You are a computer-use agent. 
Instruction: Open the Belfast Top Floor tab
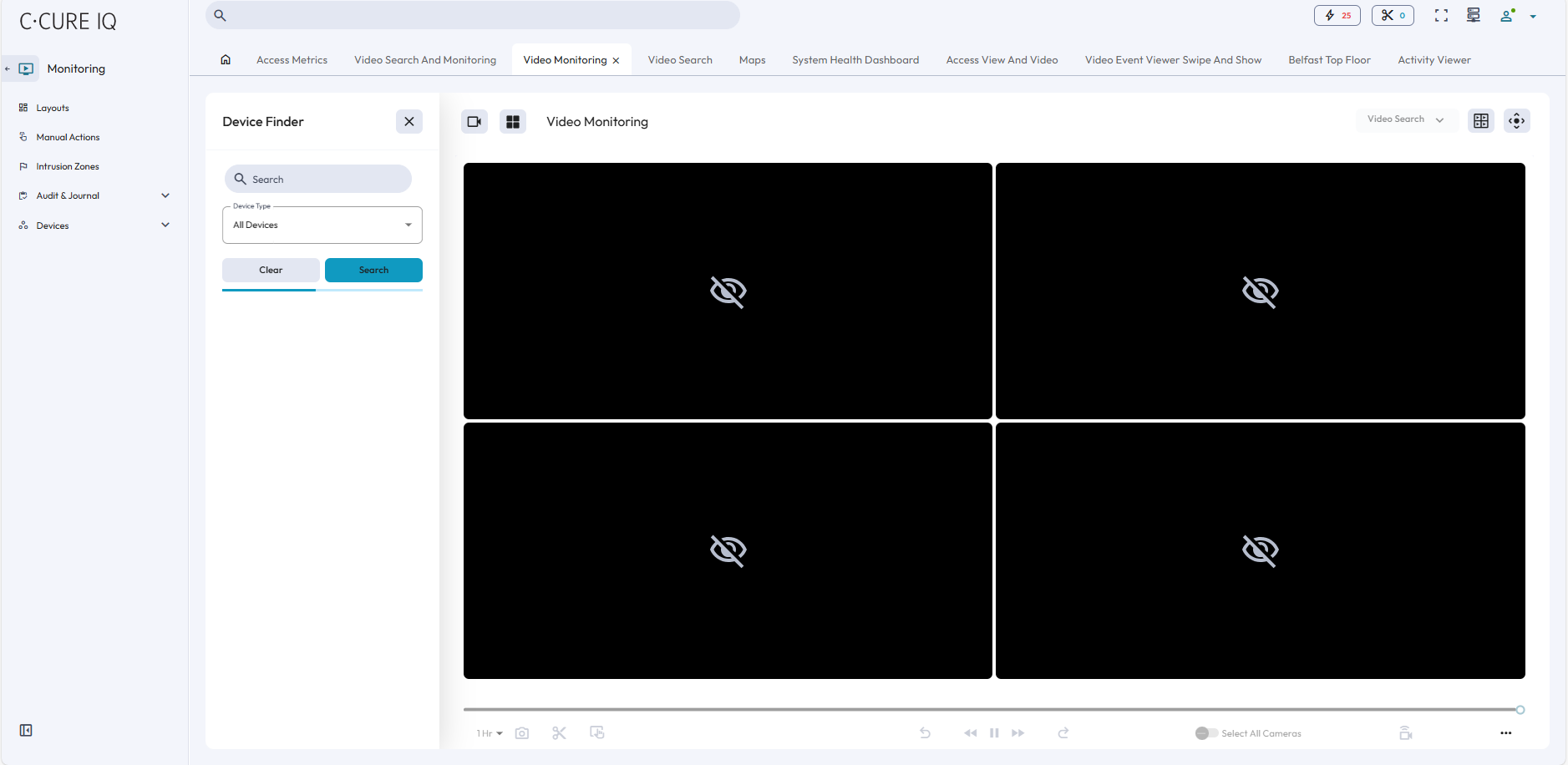coord(1328,59)
